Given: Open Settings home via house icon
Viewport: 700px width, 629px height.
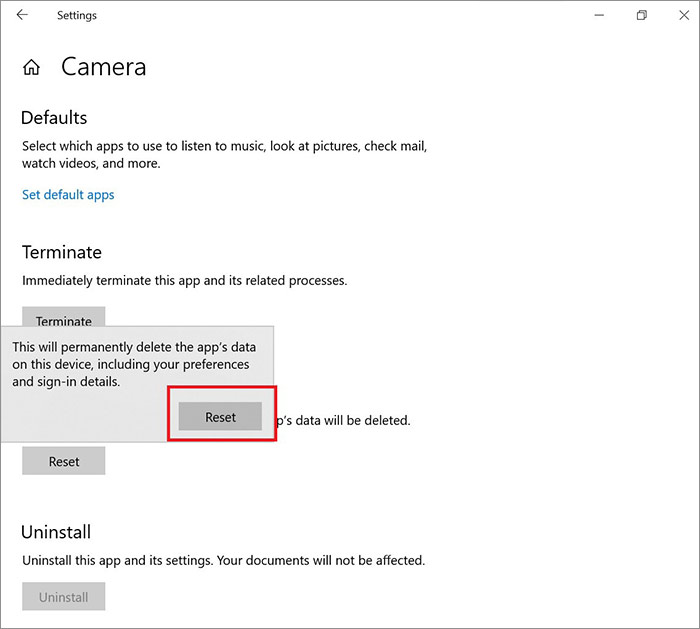Looking at the screenshot, I should tap(31, 67).
